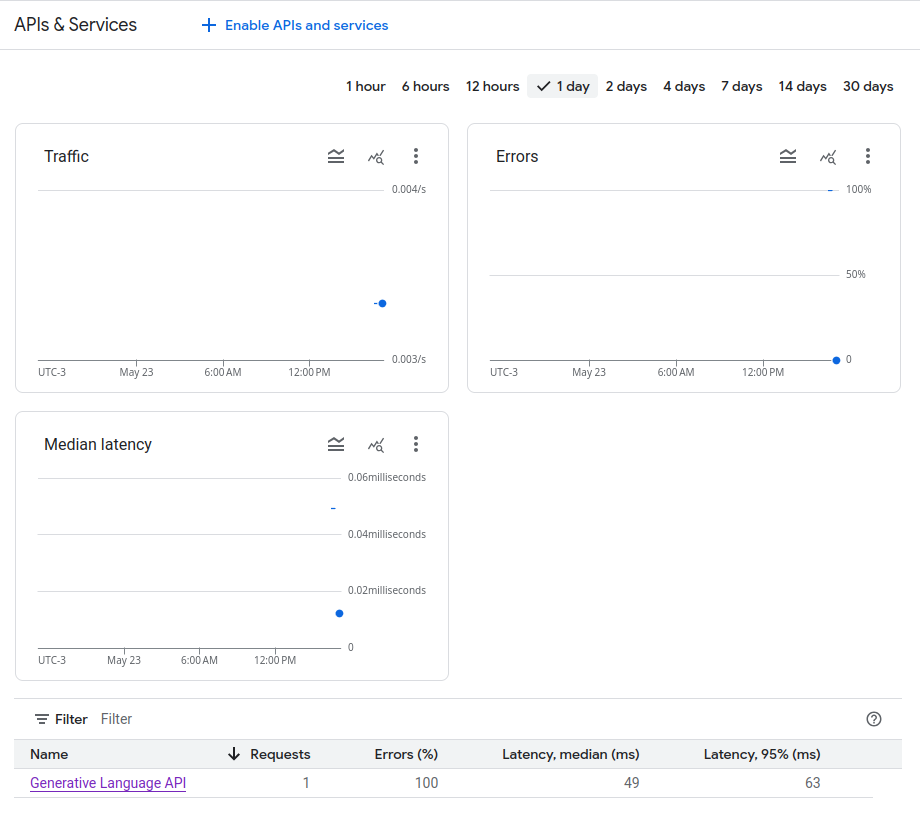Select the 1 hour time range

366,86
